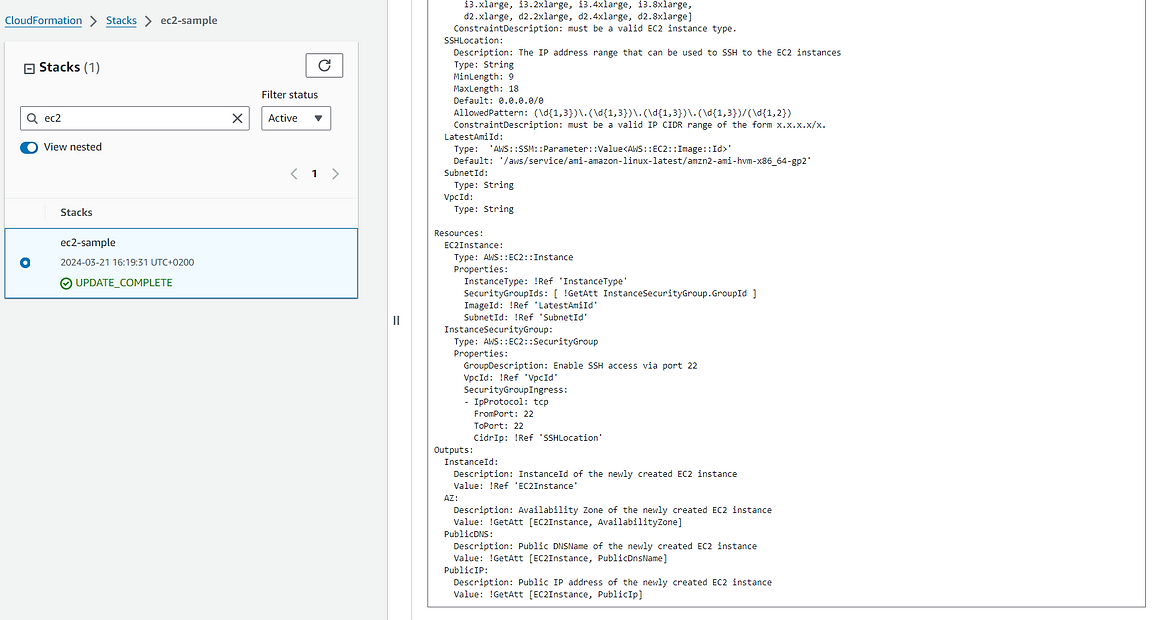Image resolution: width=1156 pixels, height=620 pixels.
Task: Refresh the stacks list
Action: [324, 66]
